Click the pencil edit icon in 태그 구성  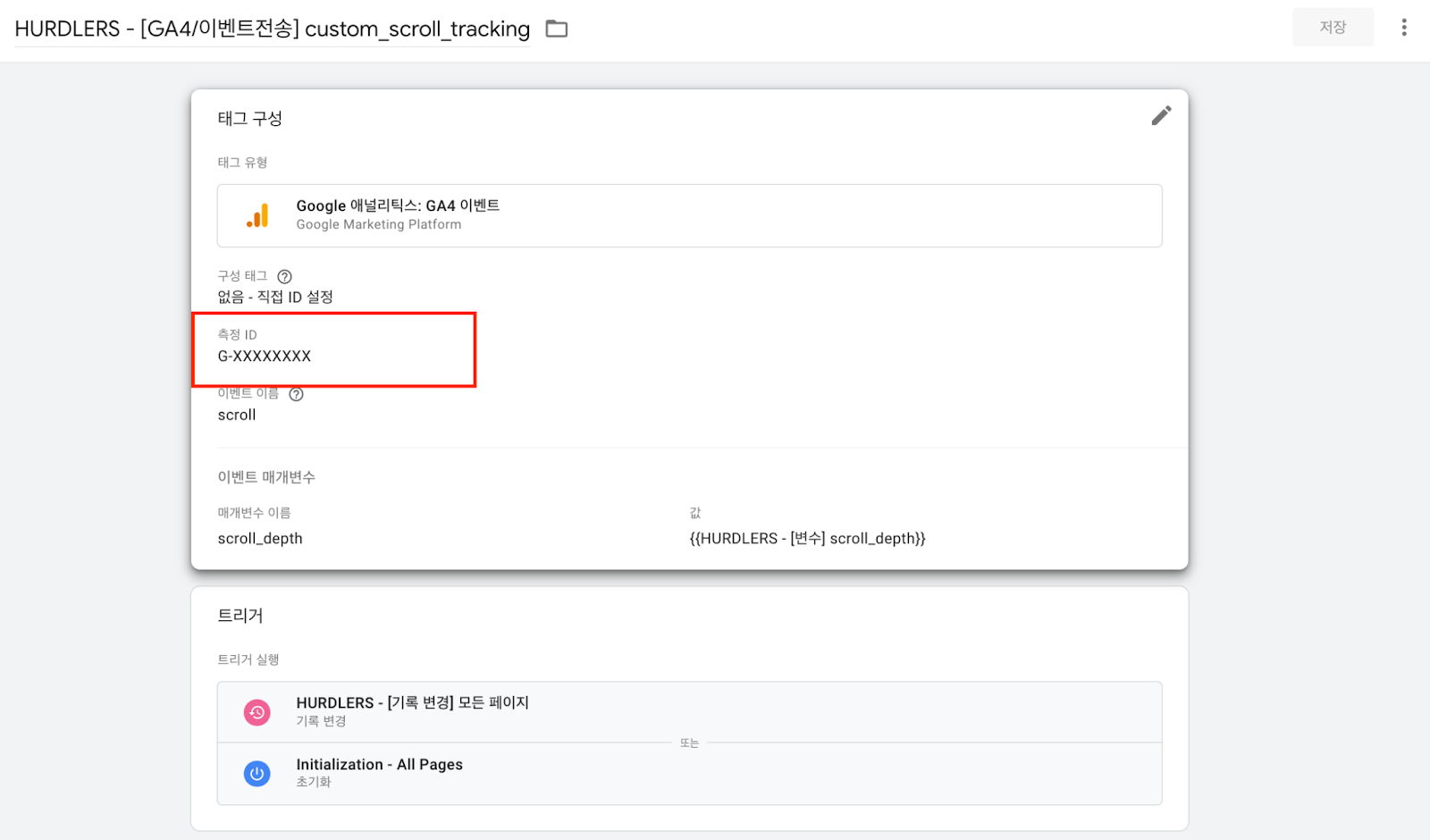pyautogui.click(x=1161, y=115)
